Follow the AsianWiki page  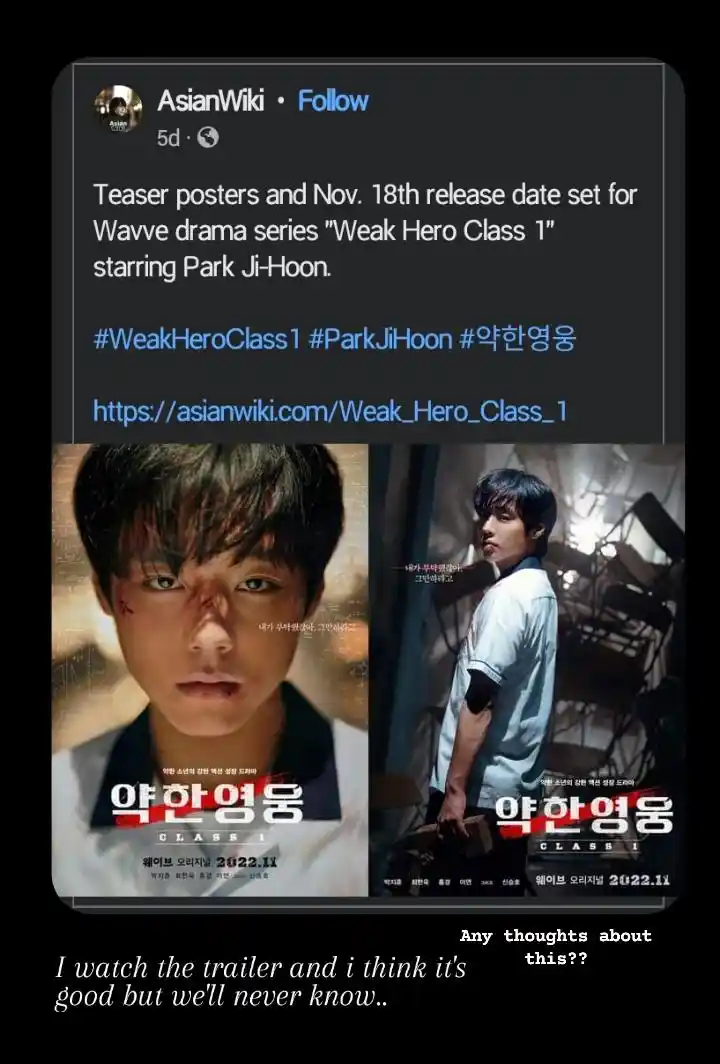(x=333, y=101)
